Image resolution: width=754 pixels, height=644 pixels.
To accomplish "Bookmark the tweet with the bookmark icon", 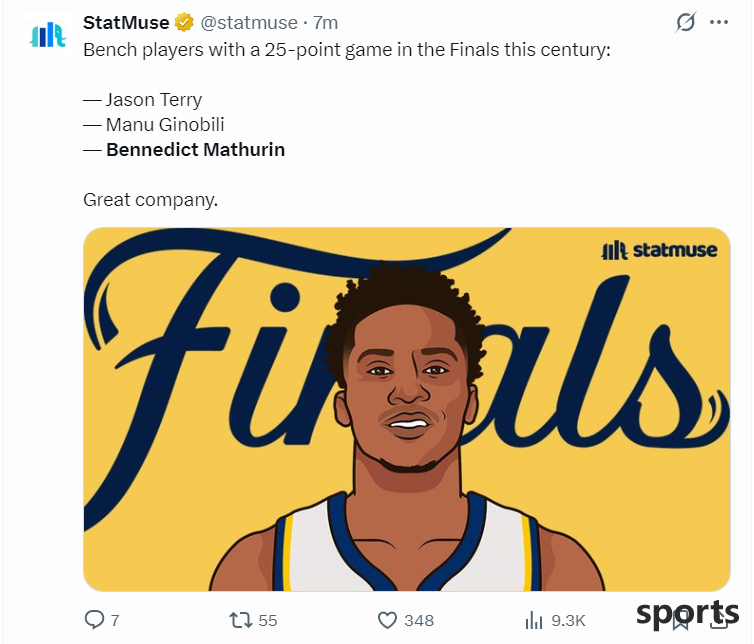I will pos(681,620).
